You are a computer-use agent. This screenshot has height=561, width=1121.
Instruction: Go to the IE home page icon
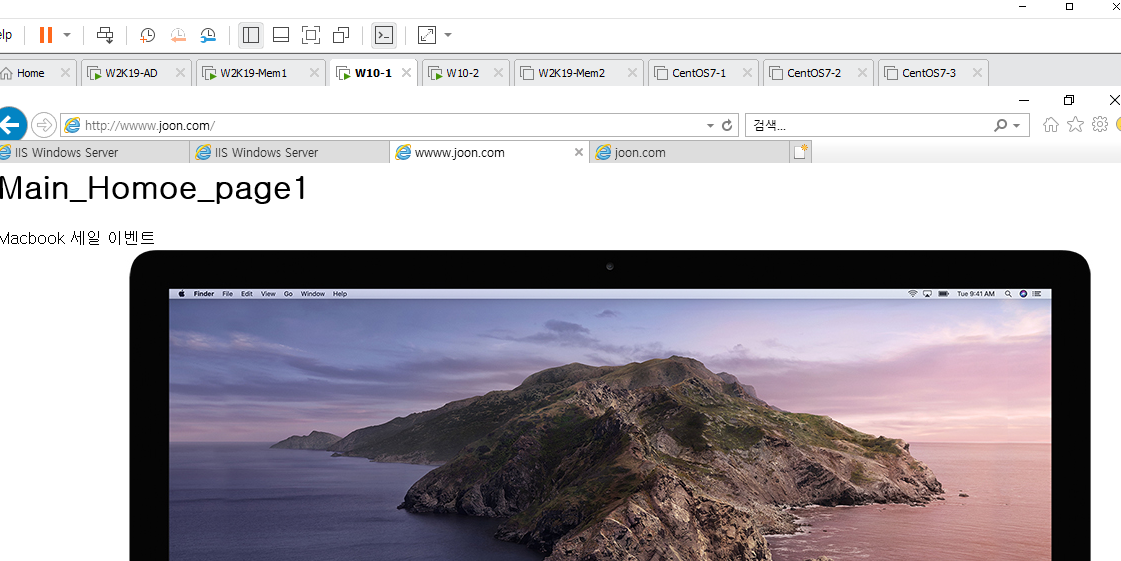pos(1050,125)
